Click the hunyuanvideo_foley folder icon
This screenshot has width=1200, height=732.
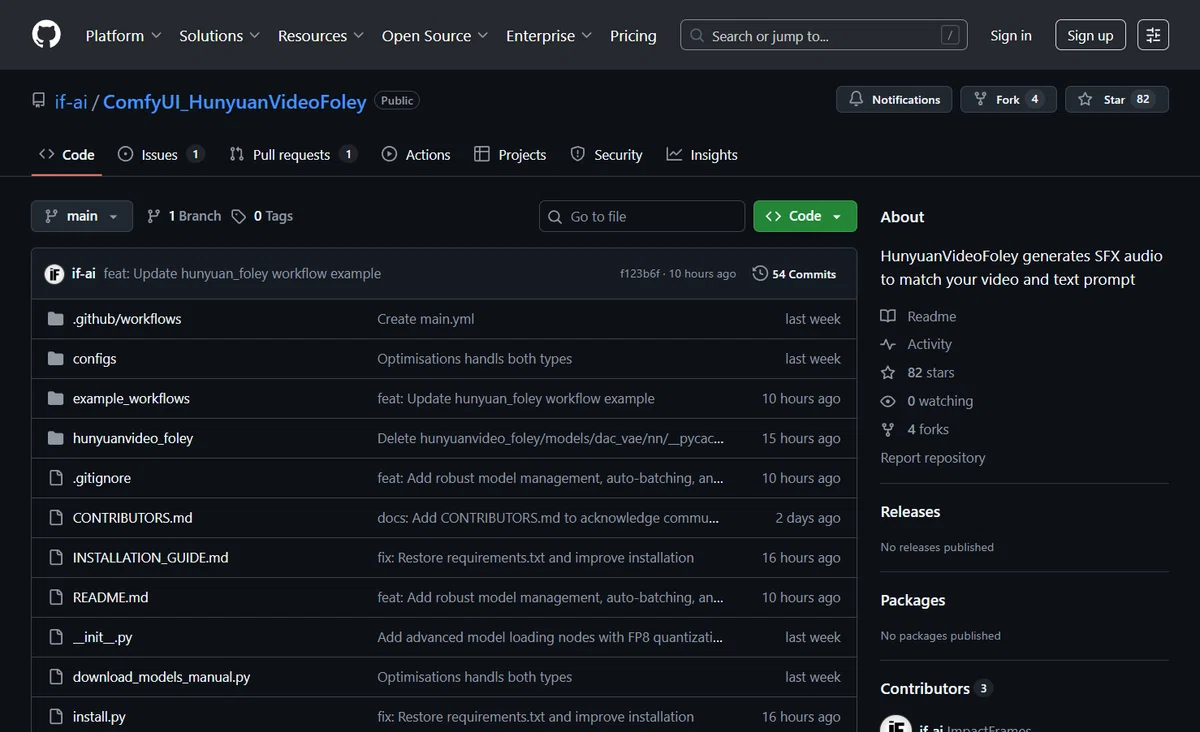[x=56, y=438]
